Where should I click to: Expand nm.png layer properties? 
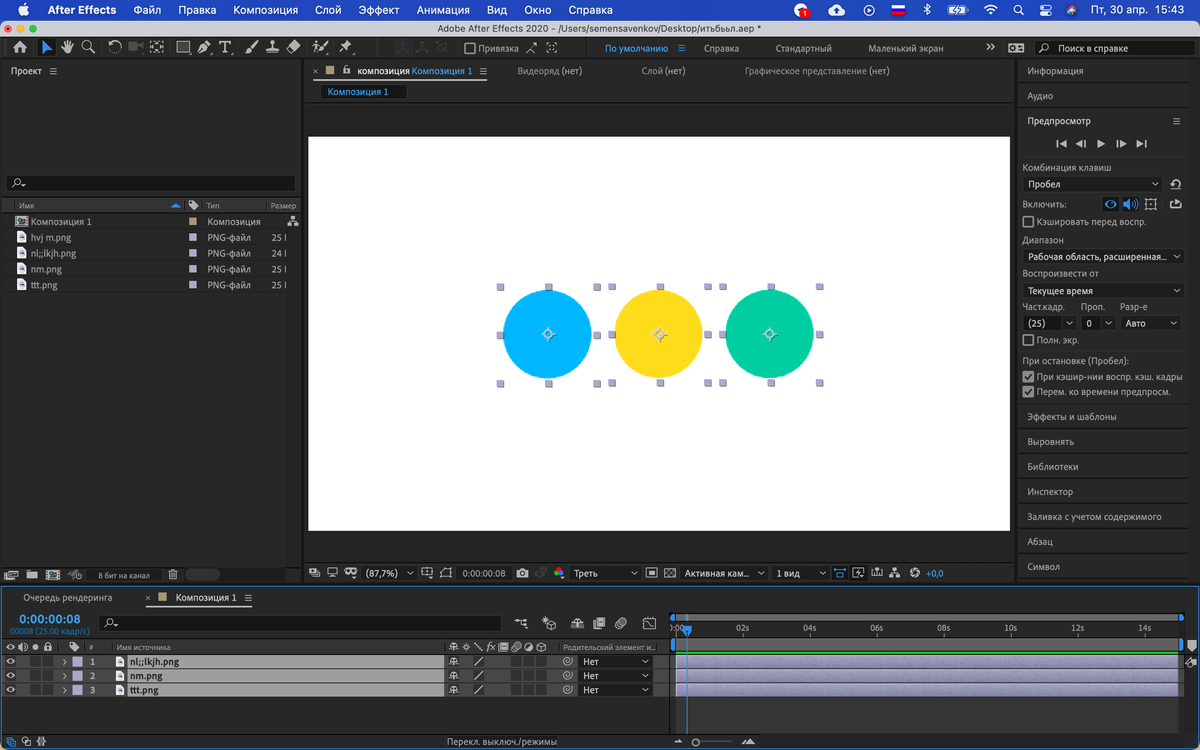65,676
